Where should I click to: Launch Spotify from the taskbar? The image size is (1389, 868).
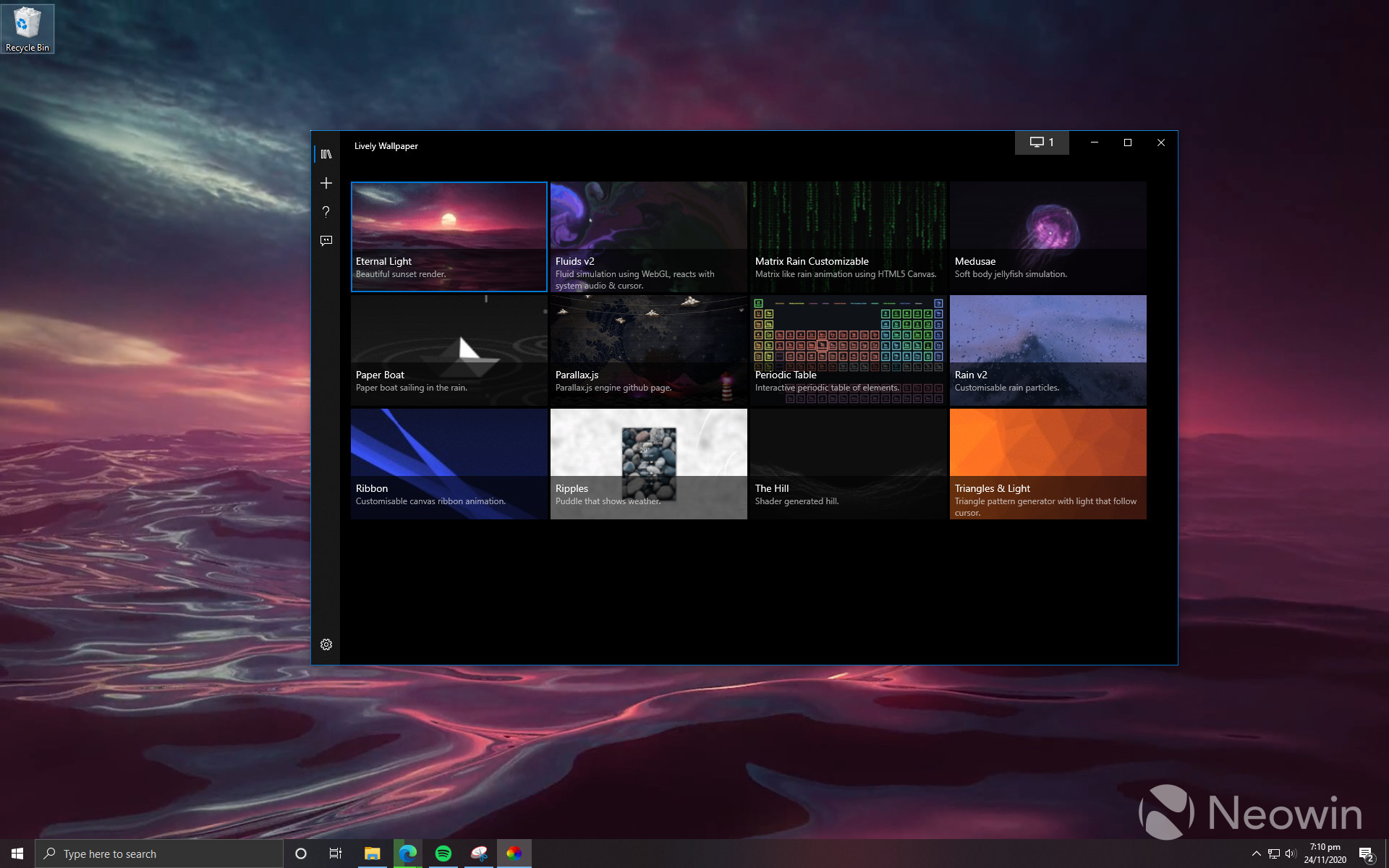(443, 854)
